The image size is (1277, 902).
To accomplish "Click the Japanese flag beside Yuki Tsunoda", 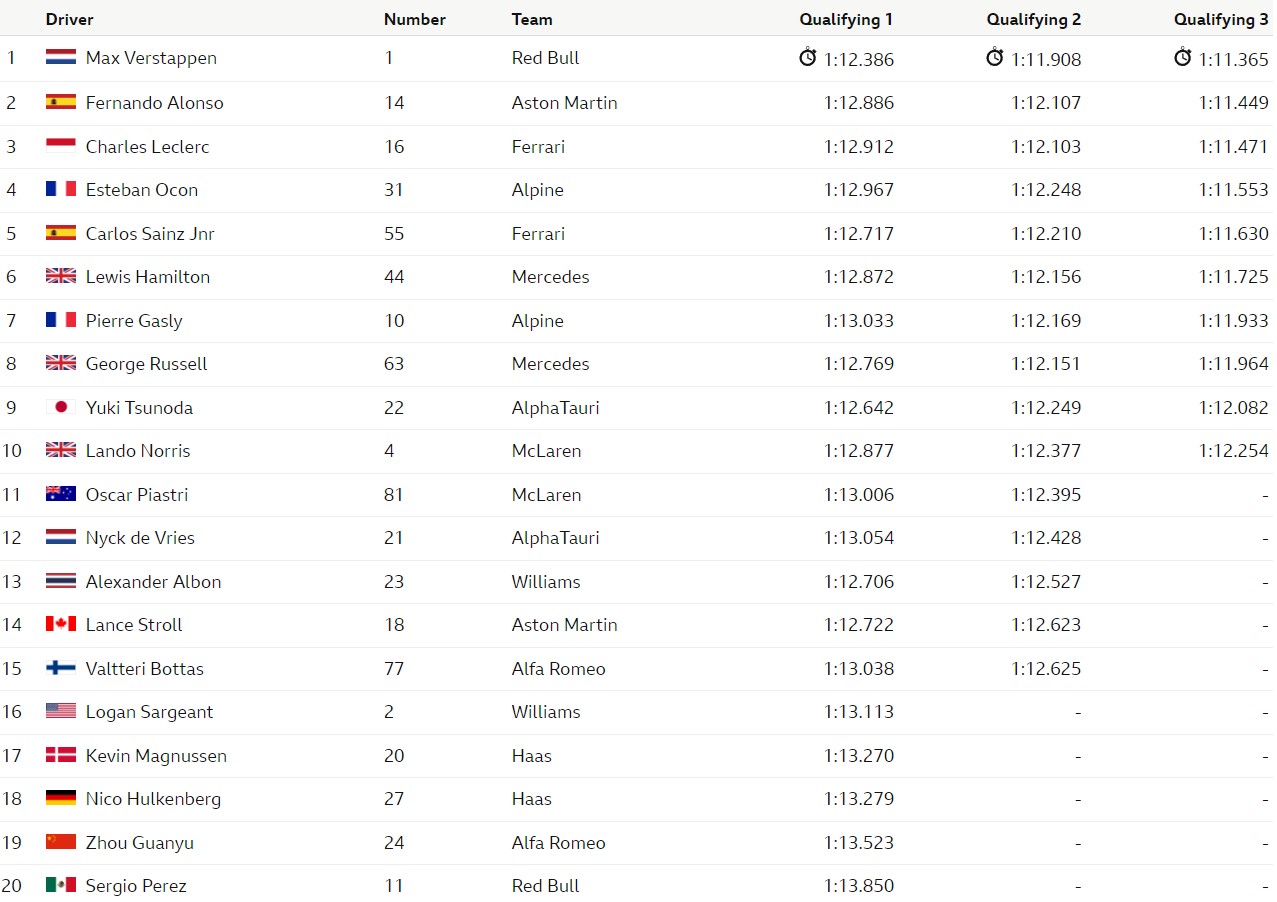I will pyautogui.click(x=61, y=407).
